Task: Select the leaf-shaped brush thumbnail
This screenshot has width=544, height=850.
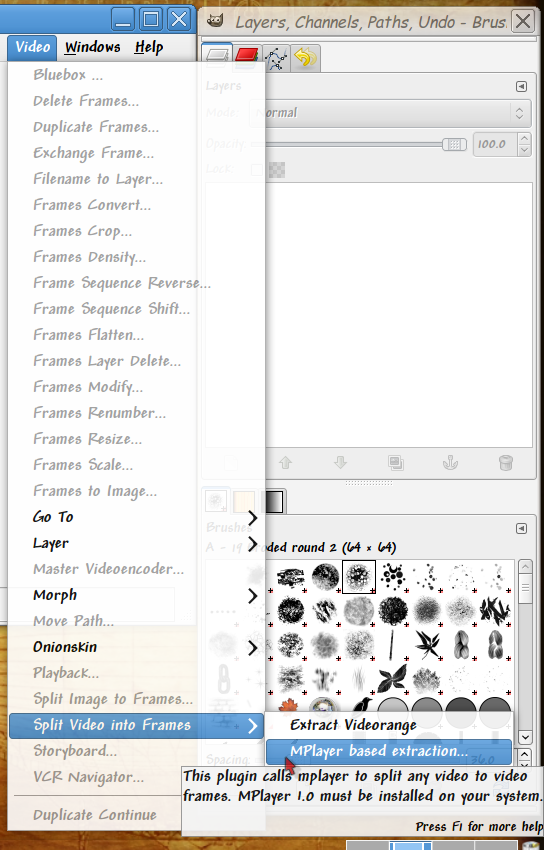Action: pyautogui.click(x=427, y=644)
